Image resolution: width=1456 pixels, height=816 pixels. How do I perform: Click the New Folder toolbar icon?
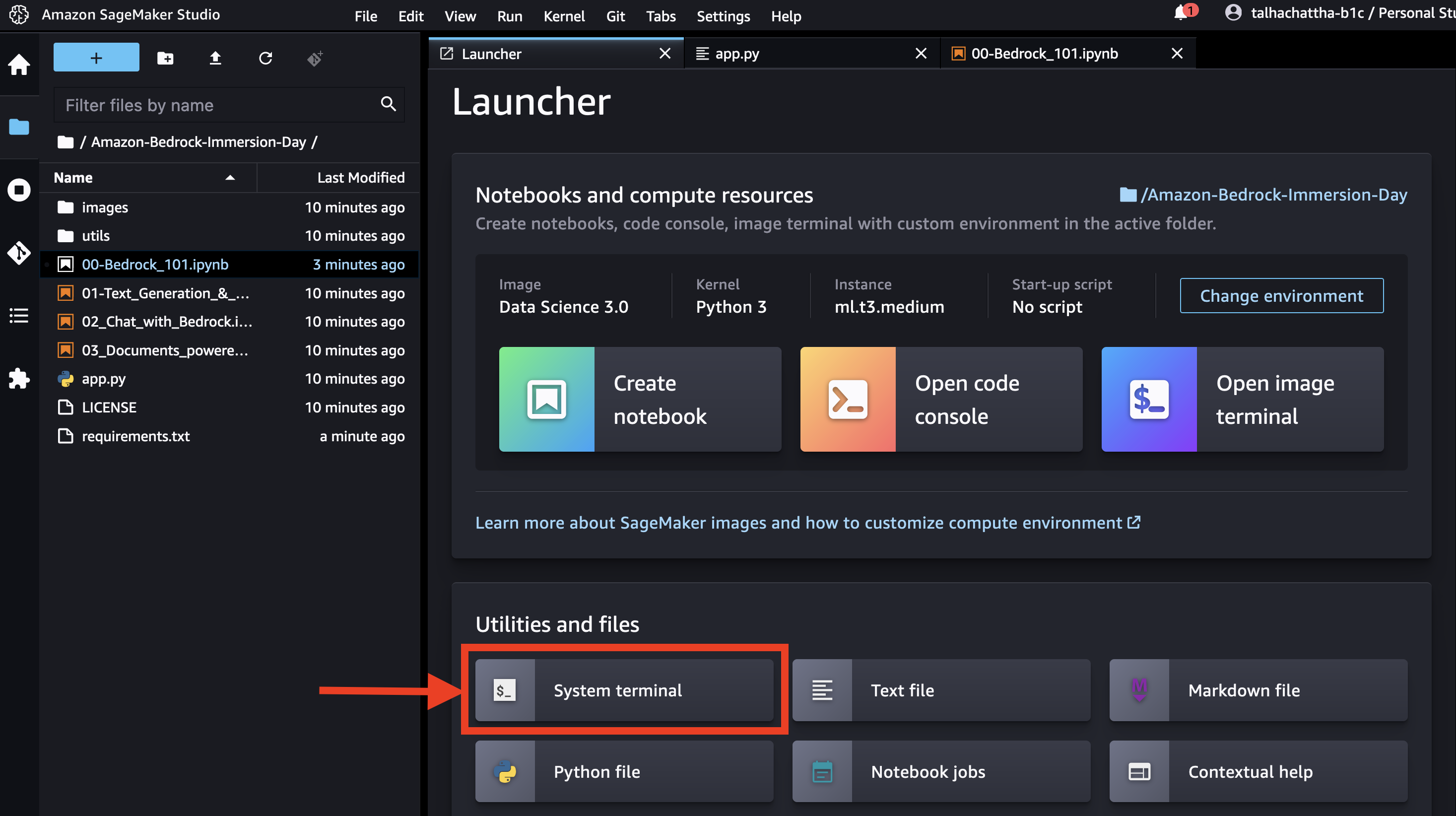(165, 58)
